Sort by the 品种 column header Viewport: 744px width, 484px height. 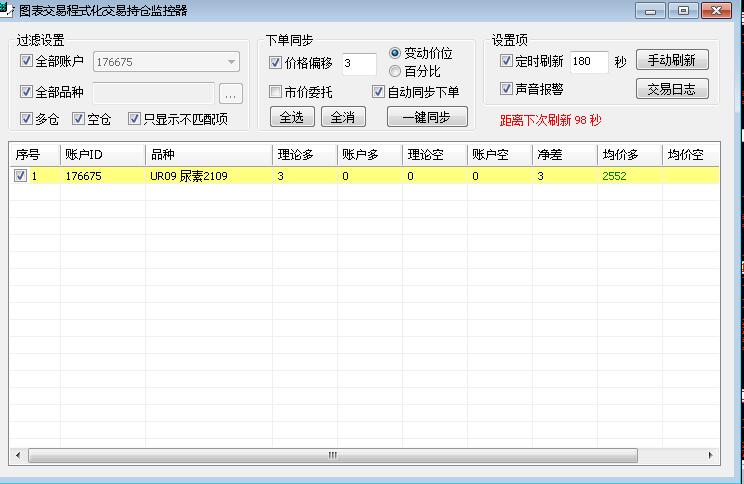pyautogui.click(x=209, y=155)
